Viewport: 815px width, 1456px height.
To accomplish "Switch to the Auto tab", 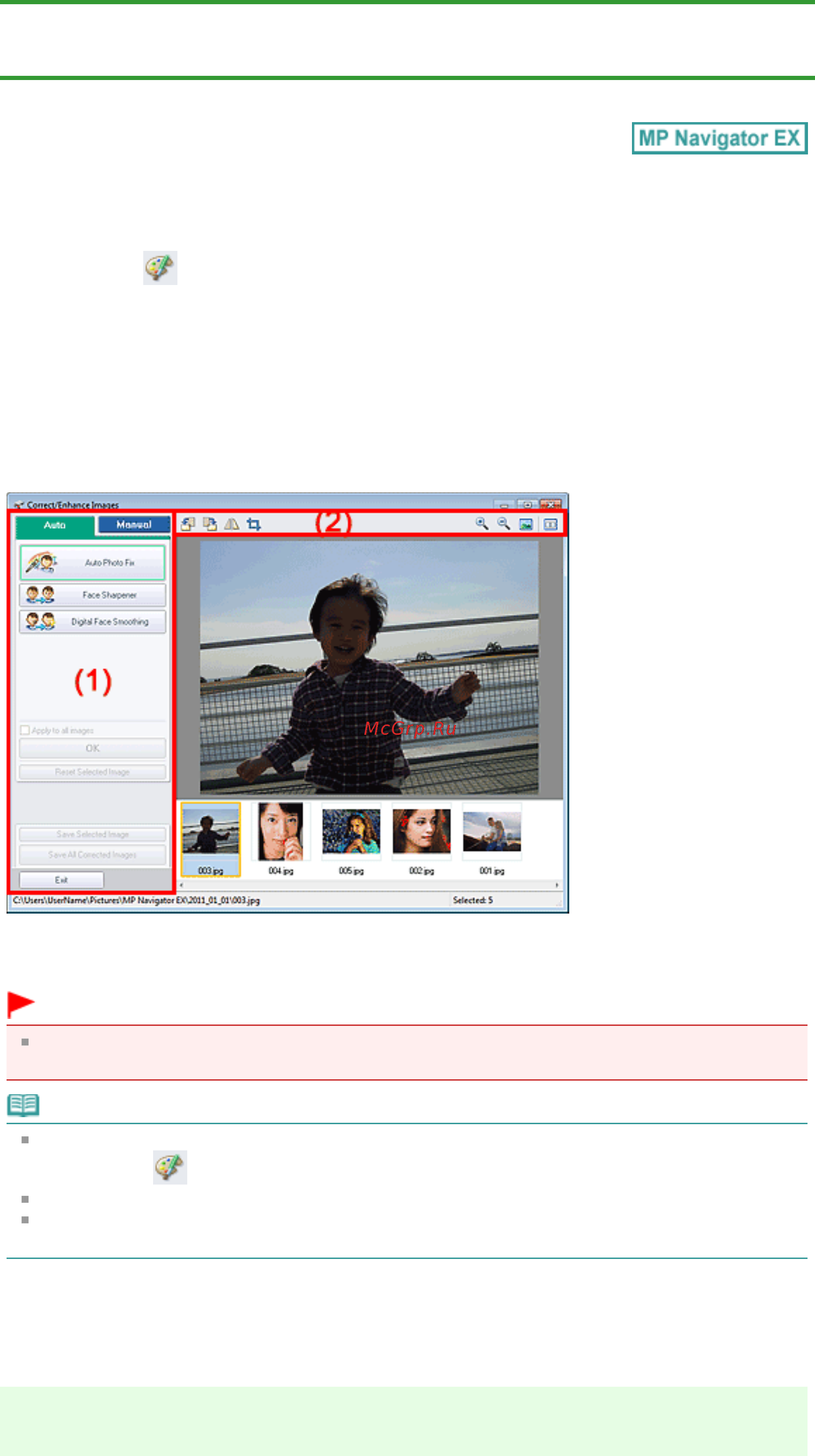I will point(55,525).
